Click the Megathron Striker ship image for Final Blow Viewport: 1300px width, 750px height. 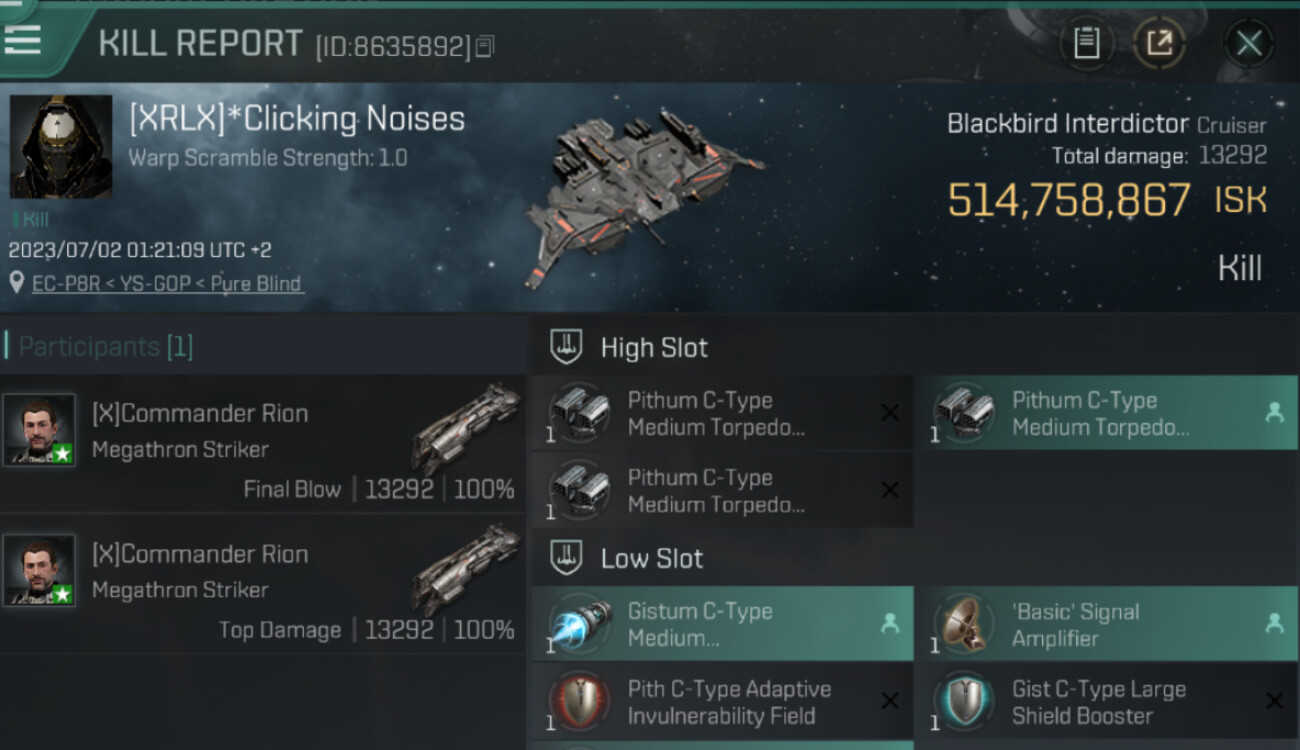click(x=466, y=428)
